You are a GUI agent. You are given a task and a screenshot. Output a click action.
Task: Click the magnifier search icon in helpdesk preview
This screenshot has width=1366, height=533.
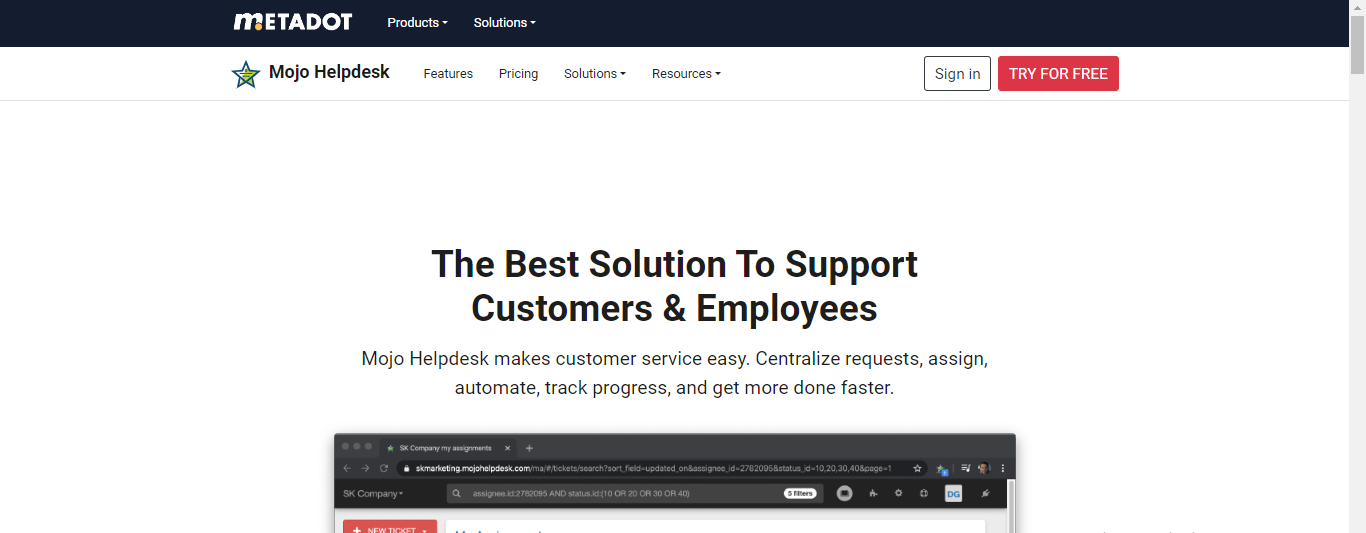click(x=456, y=493)
